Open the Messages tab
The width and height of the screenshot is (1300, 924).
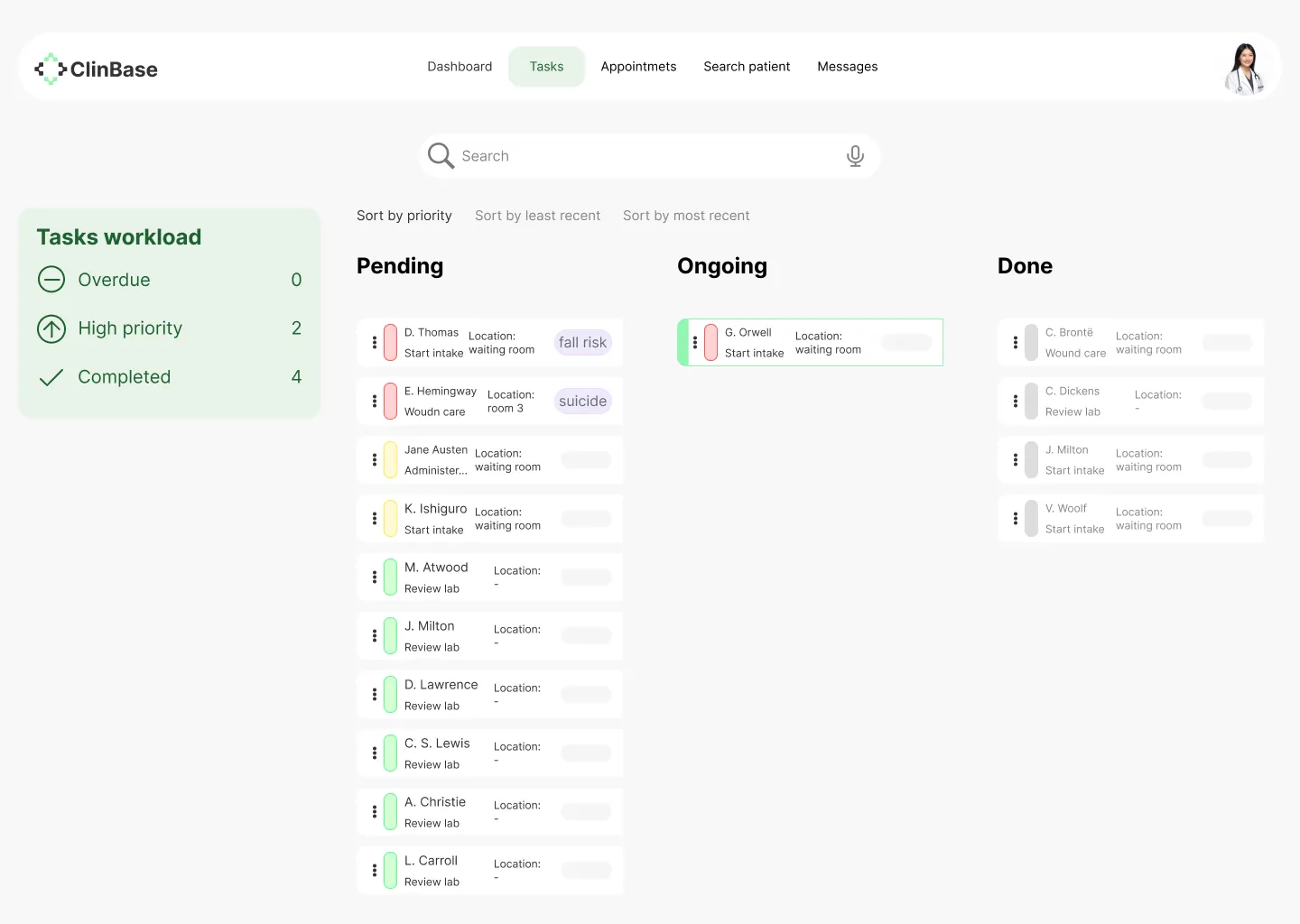[847, 67]
